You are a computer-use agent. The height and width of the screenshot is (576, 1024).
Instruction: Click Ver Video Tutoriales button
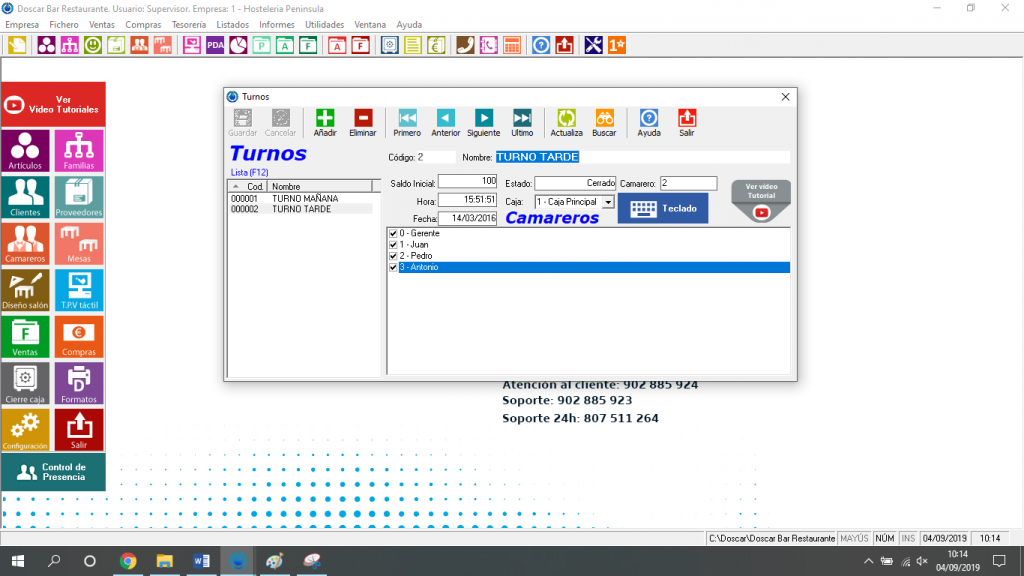[54, 104]
